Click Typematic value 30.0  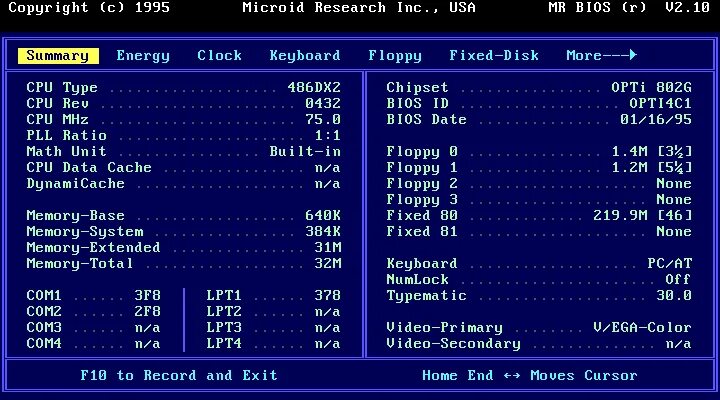(674, 295)
